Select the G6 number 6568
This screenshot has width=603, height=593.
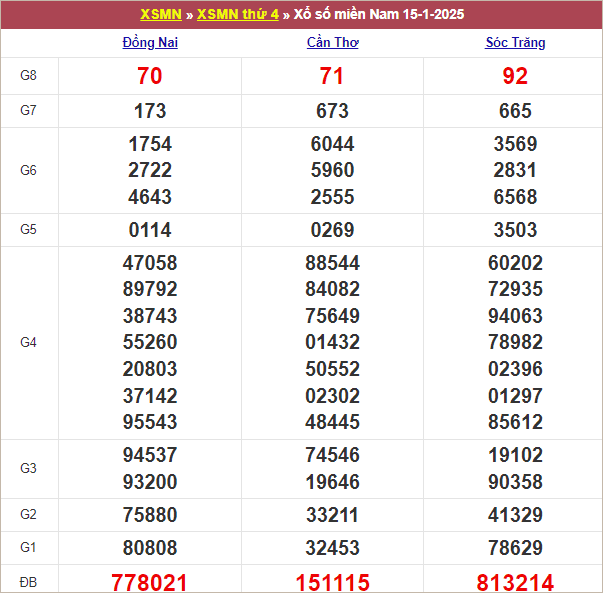click(515, 197)
